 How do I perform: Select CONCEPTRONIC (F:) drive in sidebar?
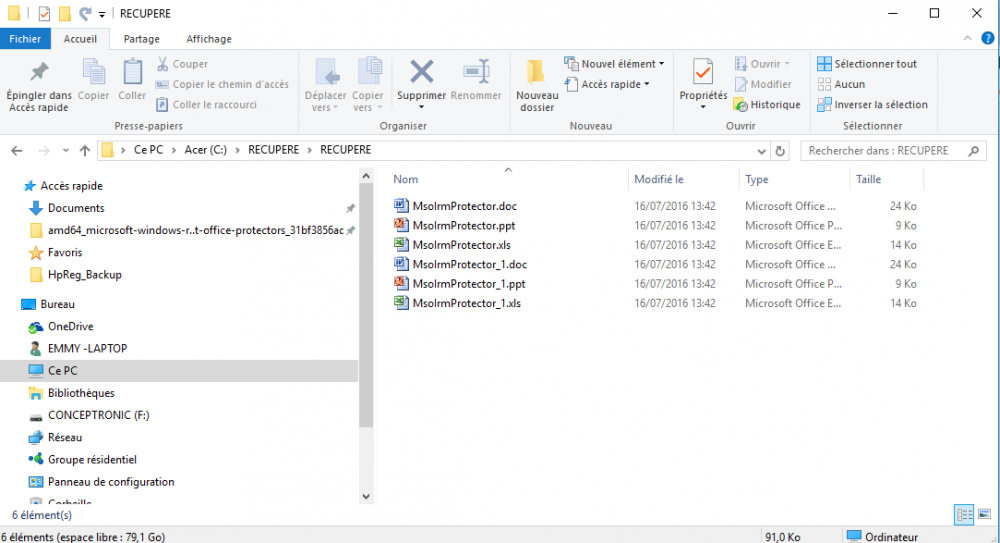(98, 415)
